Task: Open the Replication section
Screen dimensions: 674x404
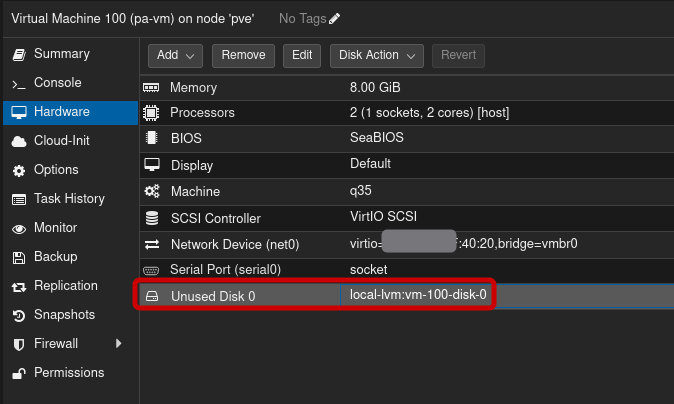Action: point(65,286)
